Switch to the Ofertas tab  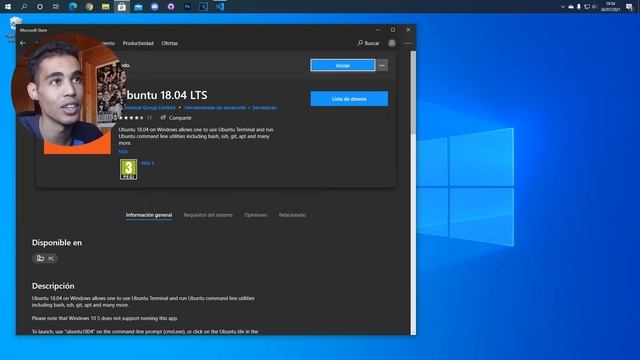pyautogui.click(x=169, y=43)
